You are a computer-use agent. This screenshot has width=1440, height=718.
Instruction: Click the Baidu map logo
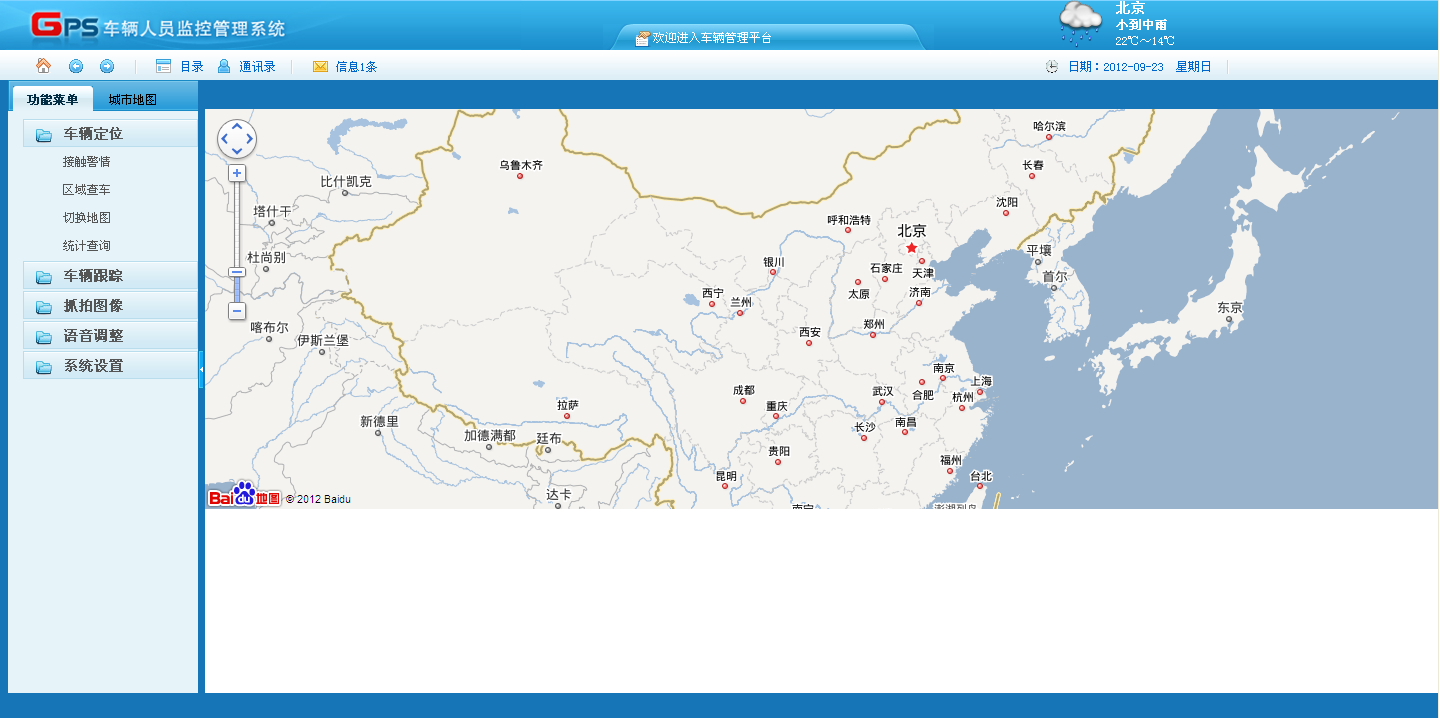[244, 495]
